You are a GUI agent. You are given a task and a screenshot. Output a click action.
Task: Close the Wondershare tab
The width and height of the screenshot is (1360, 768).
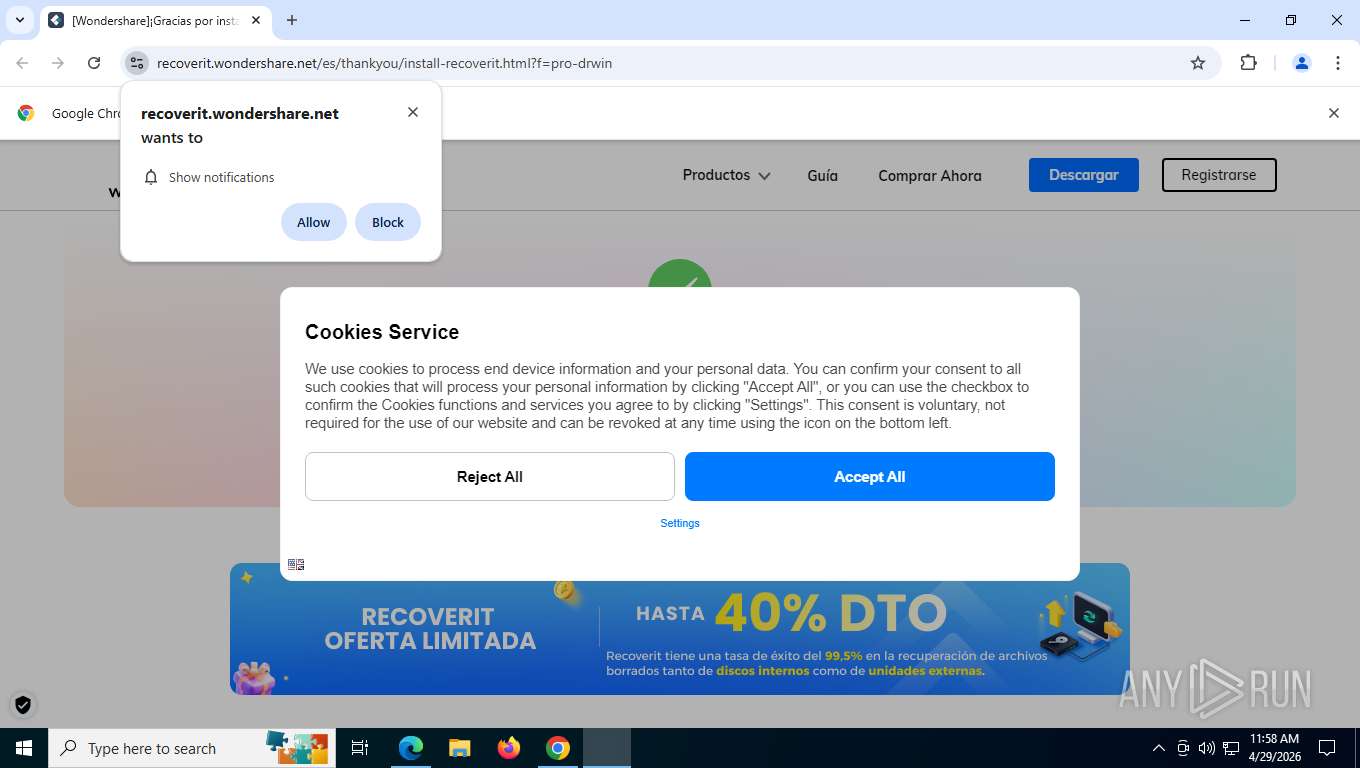click(x=256, y=20)
